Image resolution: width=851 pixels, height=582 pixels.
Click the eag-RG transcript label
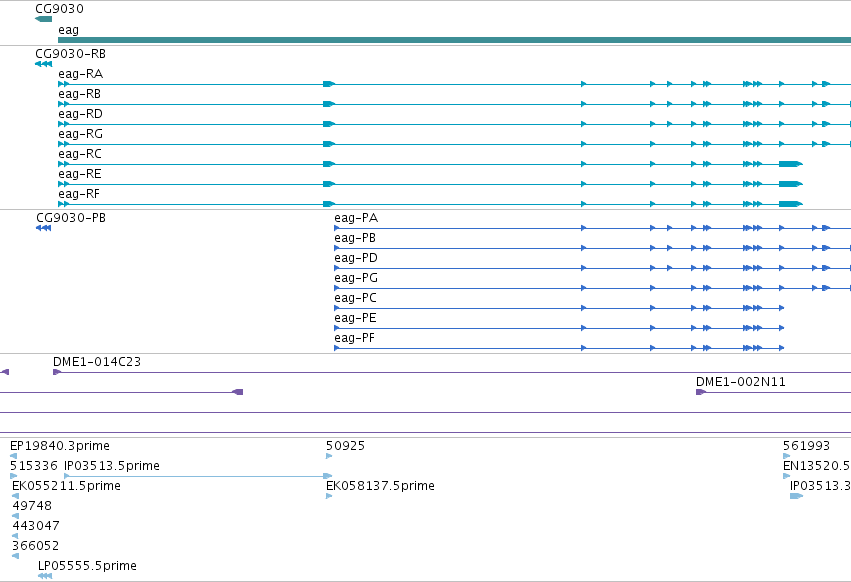pyautogui.click(x=80, y=134)
